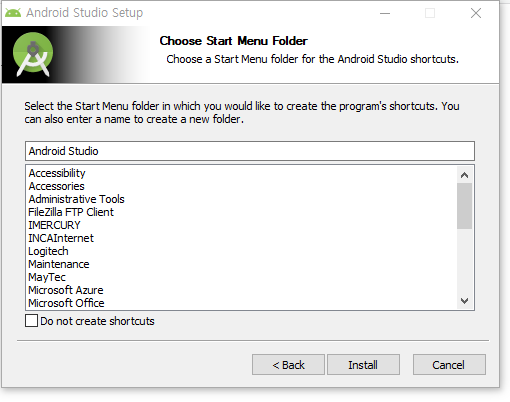
Task: Click the scroll up arrow of folder list
Action: (x=464, y=175)
